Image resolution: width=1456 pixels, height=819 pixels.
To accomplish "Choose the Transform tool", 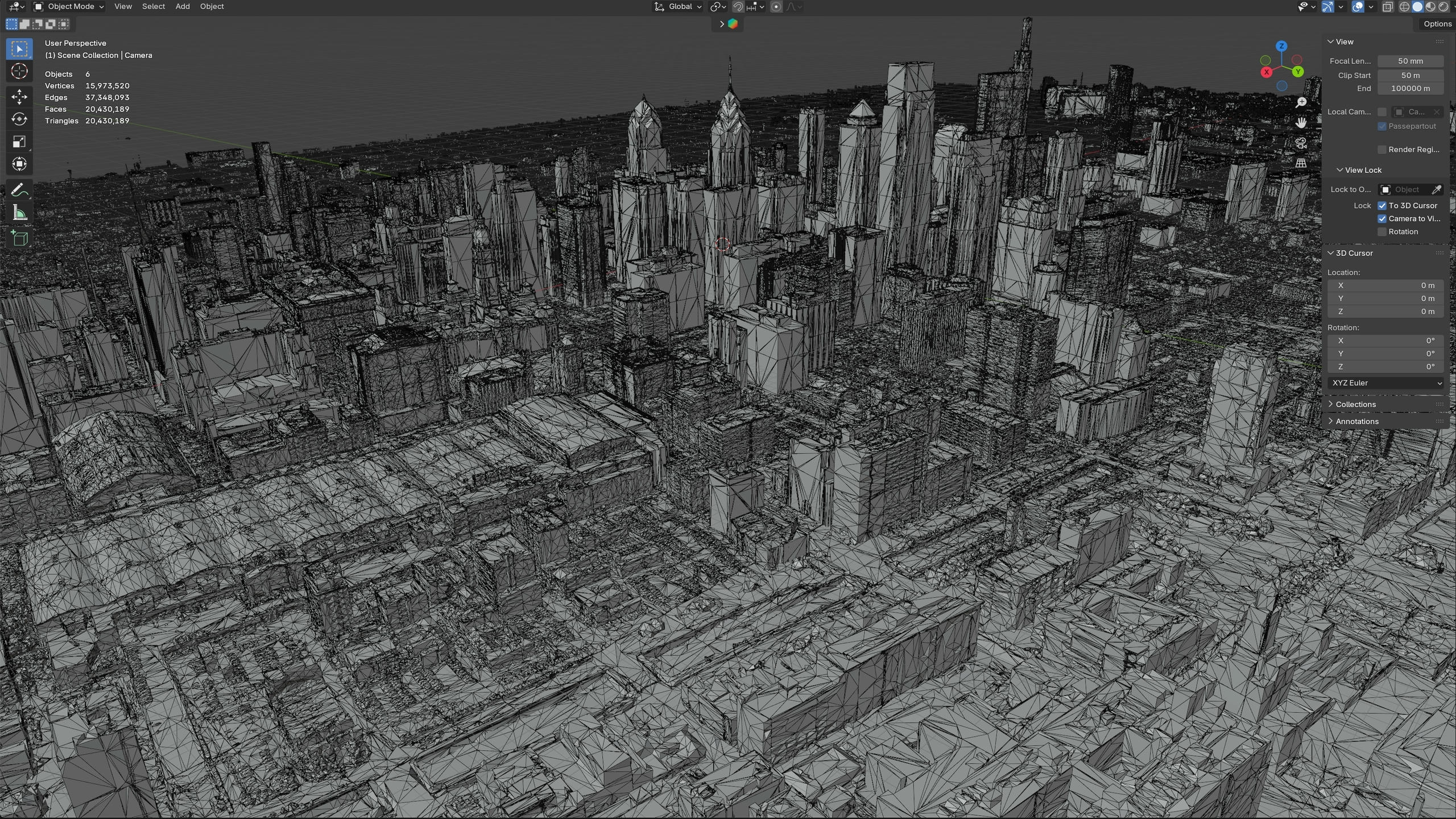I will pyautogui.click(x=19, y=164).
